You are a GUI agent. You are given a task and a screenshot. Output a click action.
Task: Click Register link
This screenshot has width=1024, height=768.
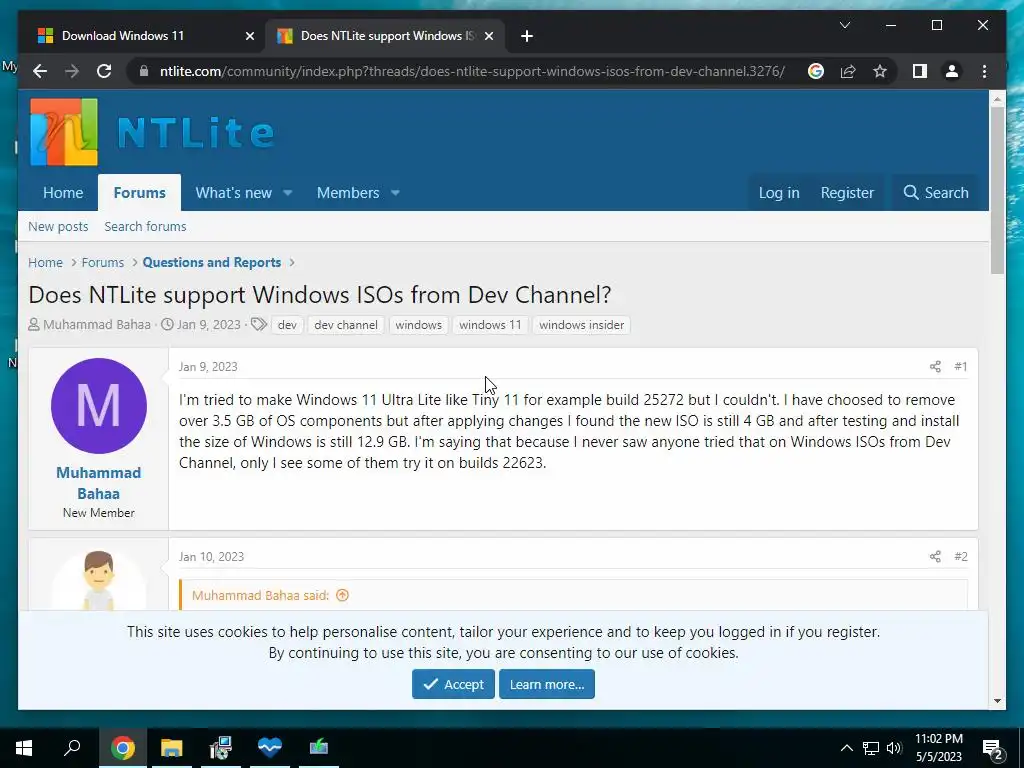[847, 193]
